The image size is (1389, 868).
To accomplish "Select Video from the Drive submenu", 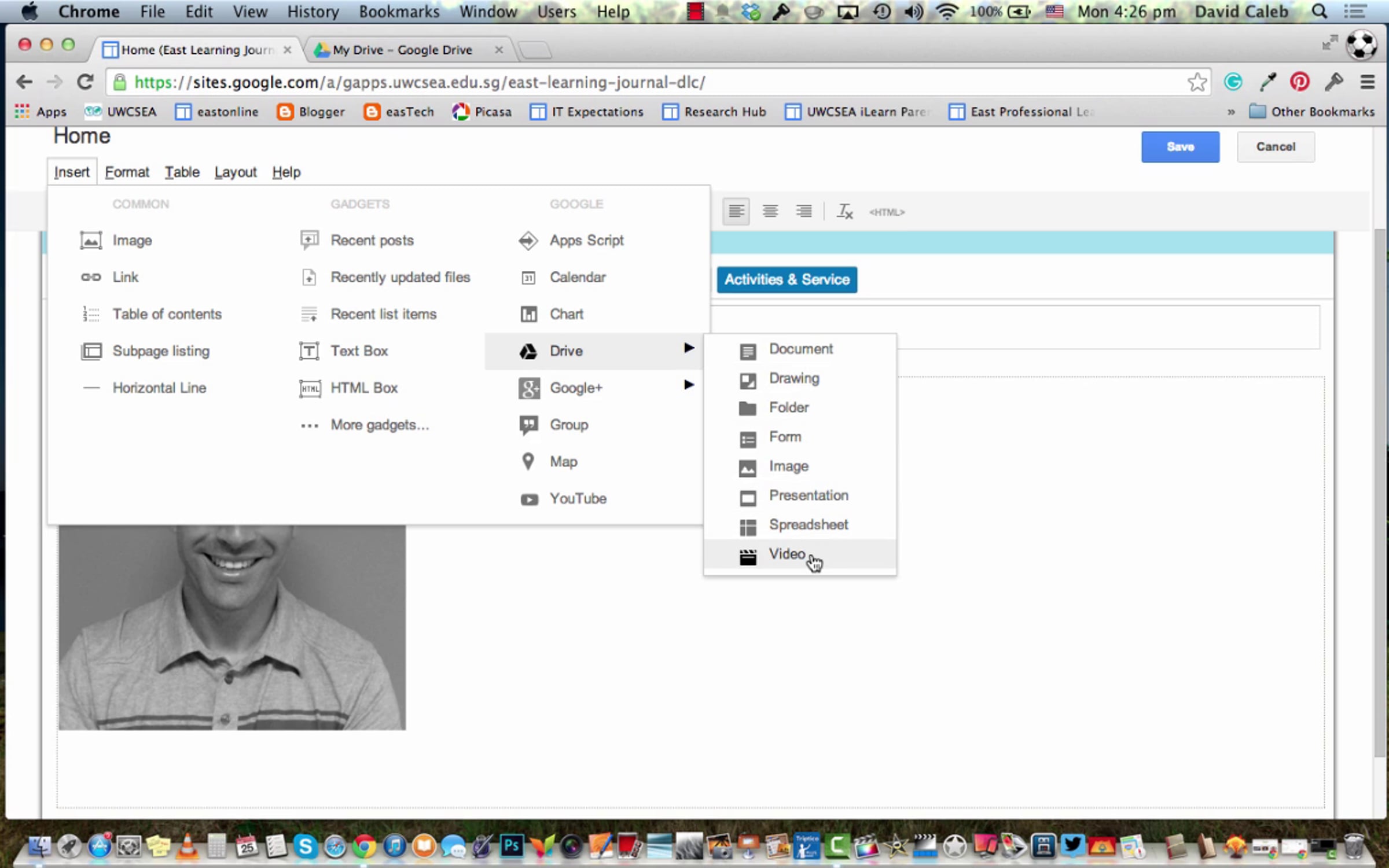I will coord(787,554).
